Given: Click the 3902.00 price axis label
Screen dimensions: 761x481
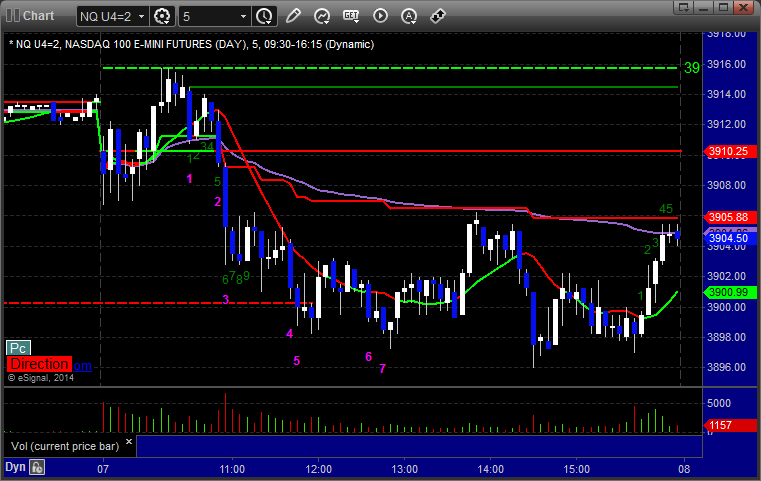Looking at the screenshot, I should pyautogui.click(x=726, y=276).
